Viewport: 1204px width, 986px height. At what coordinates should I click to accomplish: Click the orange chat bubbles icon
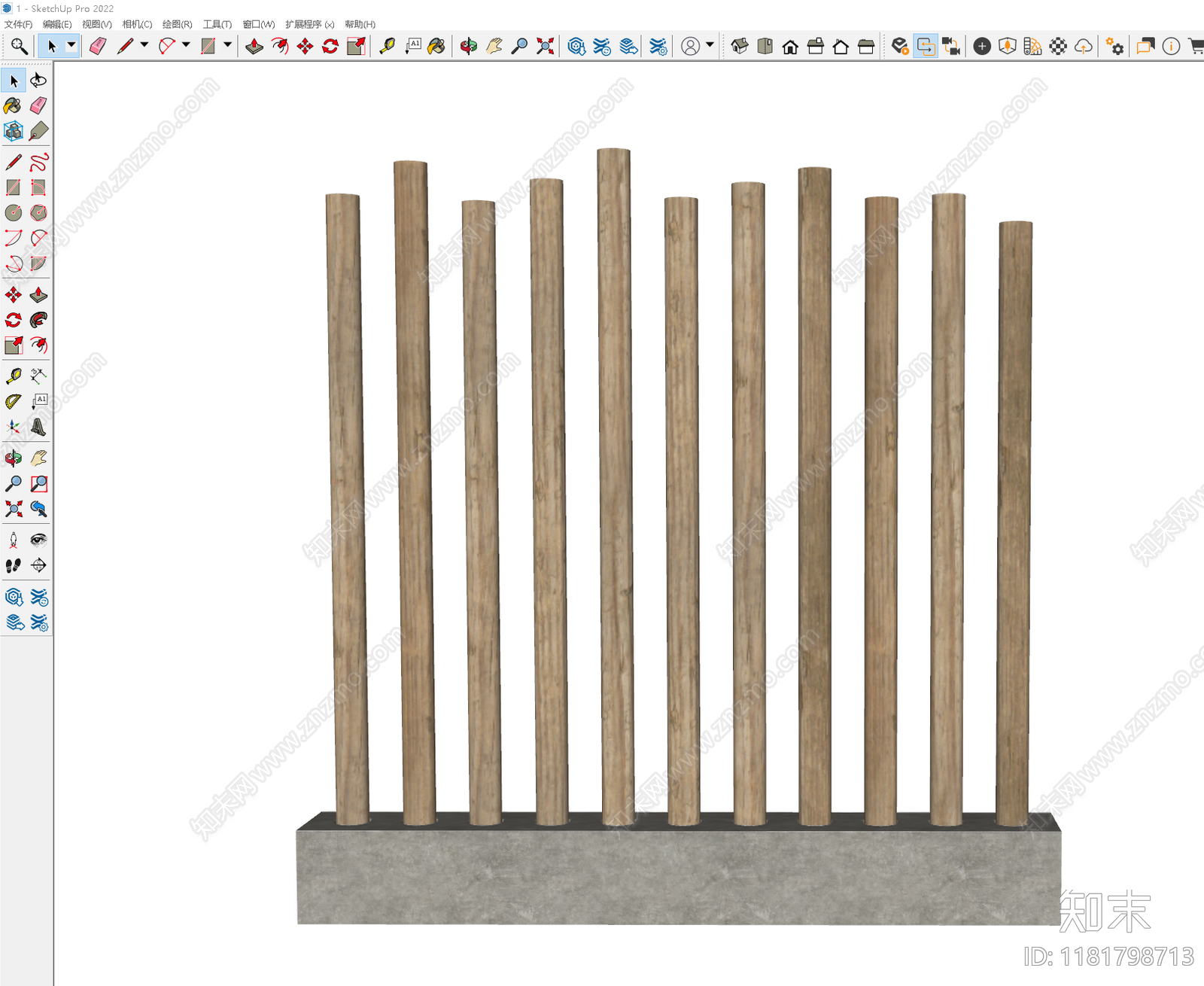(1146, 47)
